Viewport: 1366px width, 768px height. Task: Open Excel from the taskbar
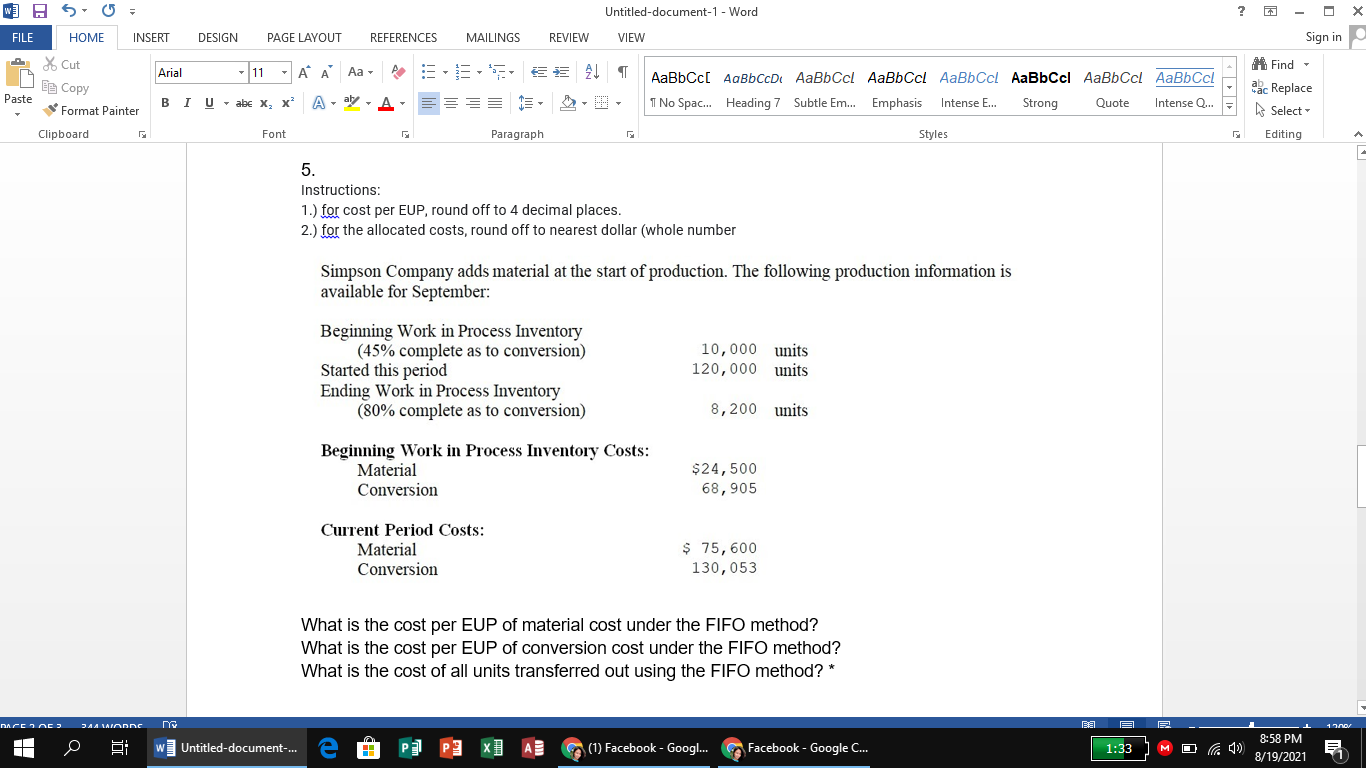click(x=492, y=747)
